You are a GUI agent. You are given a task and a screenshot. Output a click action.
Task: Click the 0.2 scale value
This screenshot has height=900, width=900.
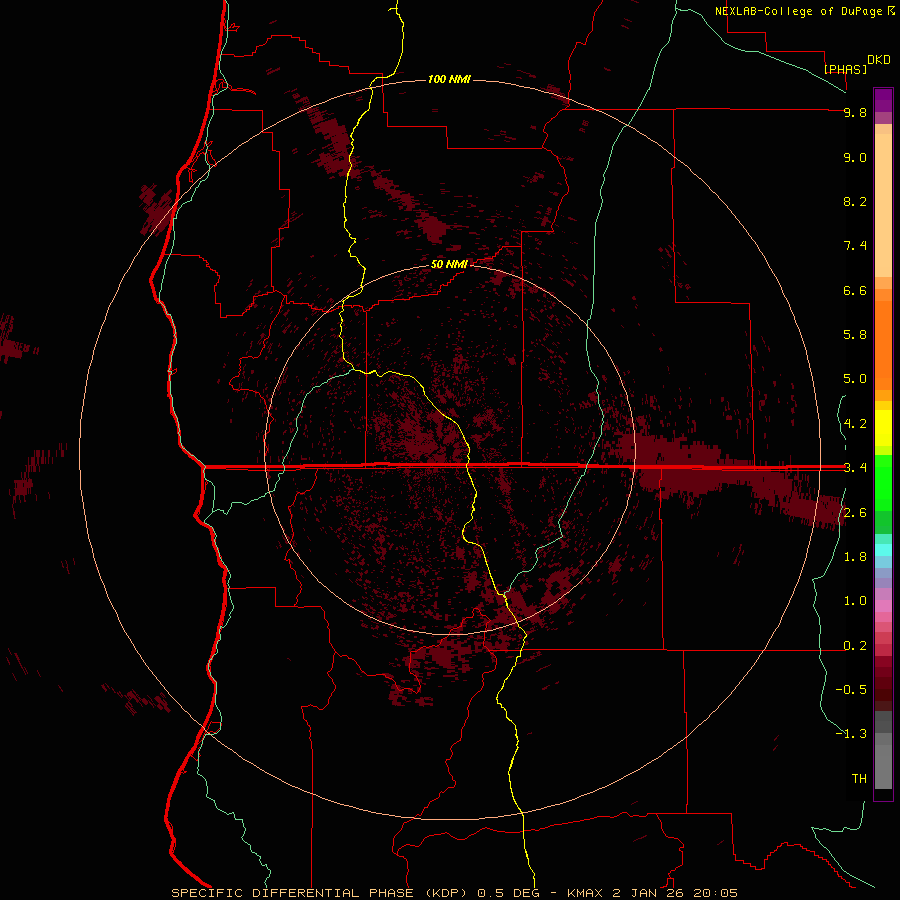(855, 646)
